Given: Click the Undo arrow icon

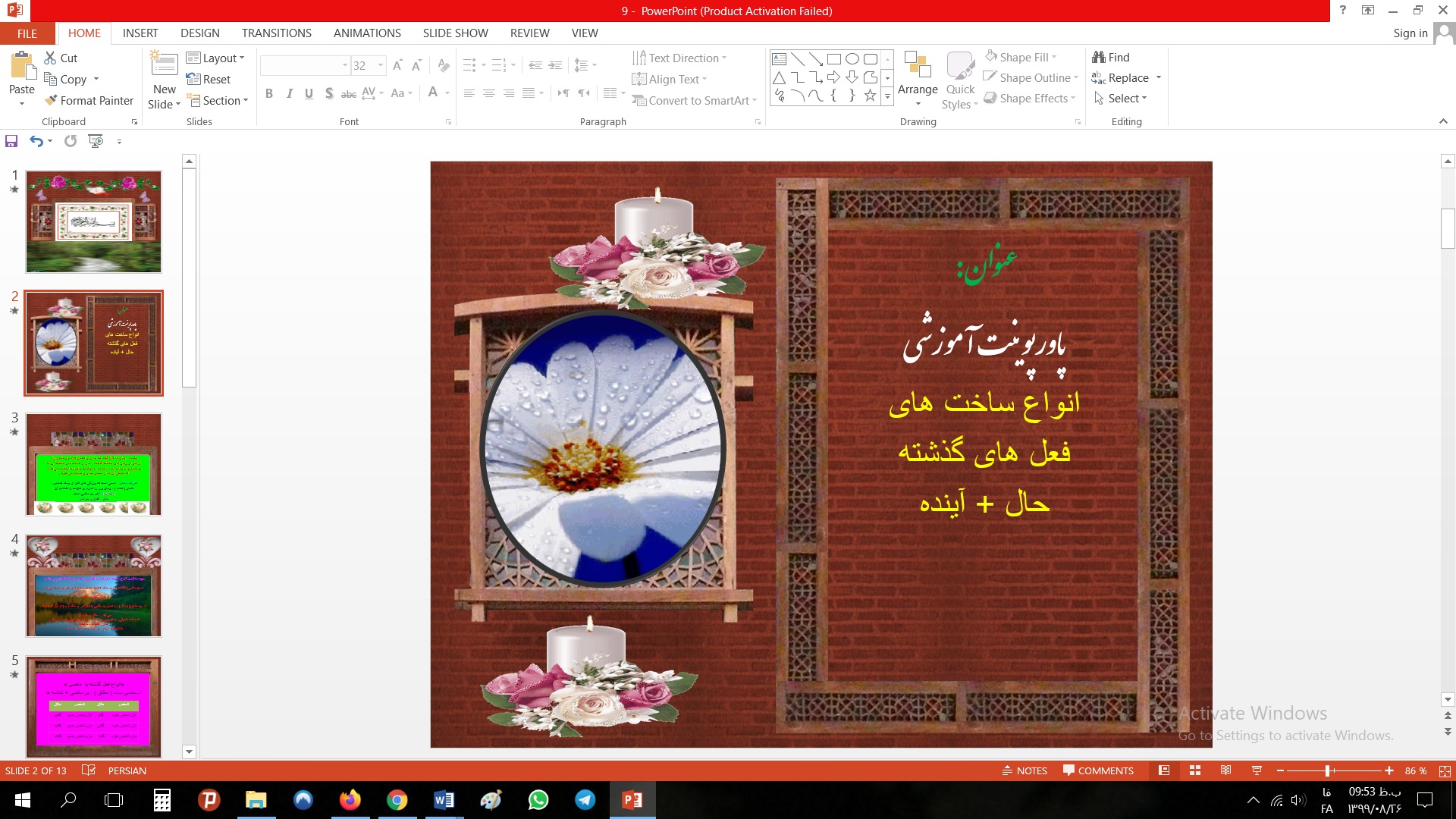Looking at the screenshot, I should (x=36, y=141).
